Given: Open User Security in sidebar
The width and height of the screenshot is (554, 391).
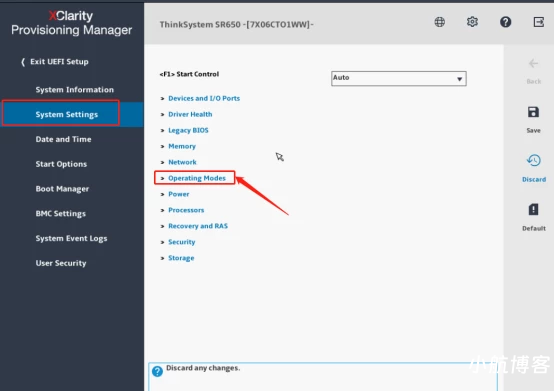Looking at the screenshot, I should [61, 263].
